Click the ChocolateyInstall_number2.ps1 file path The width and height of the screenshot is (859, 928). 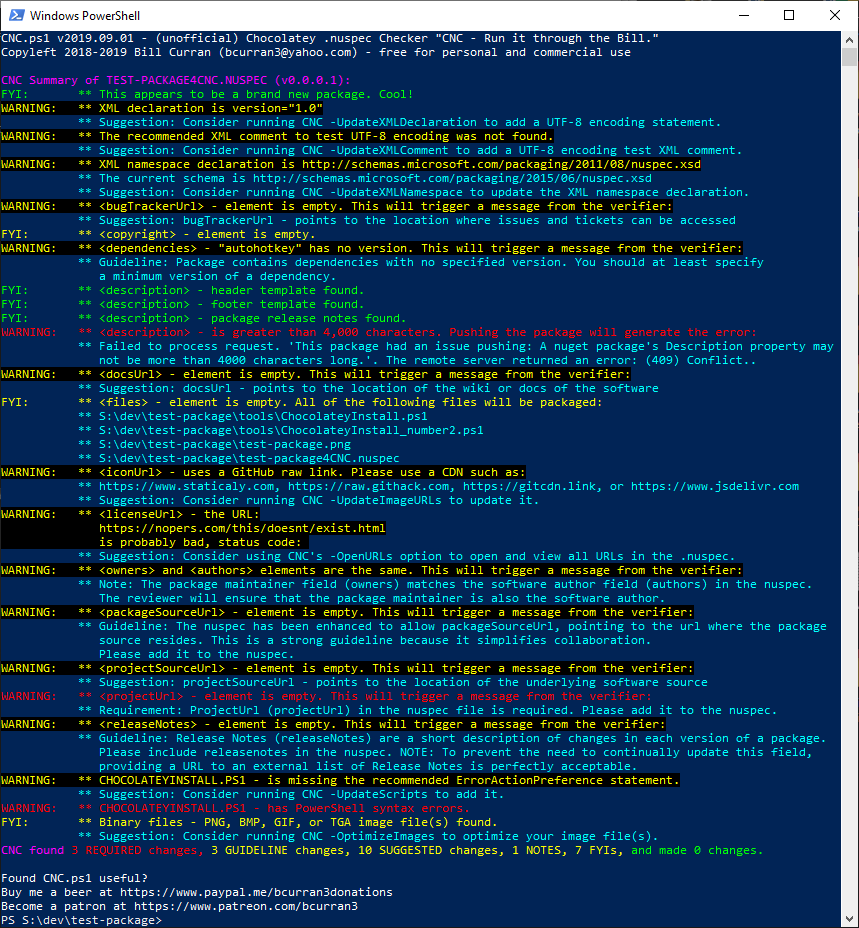[x=291, y=430]
